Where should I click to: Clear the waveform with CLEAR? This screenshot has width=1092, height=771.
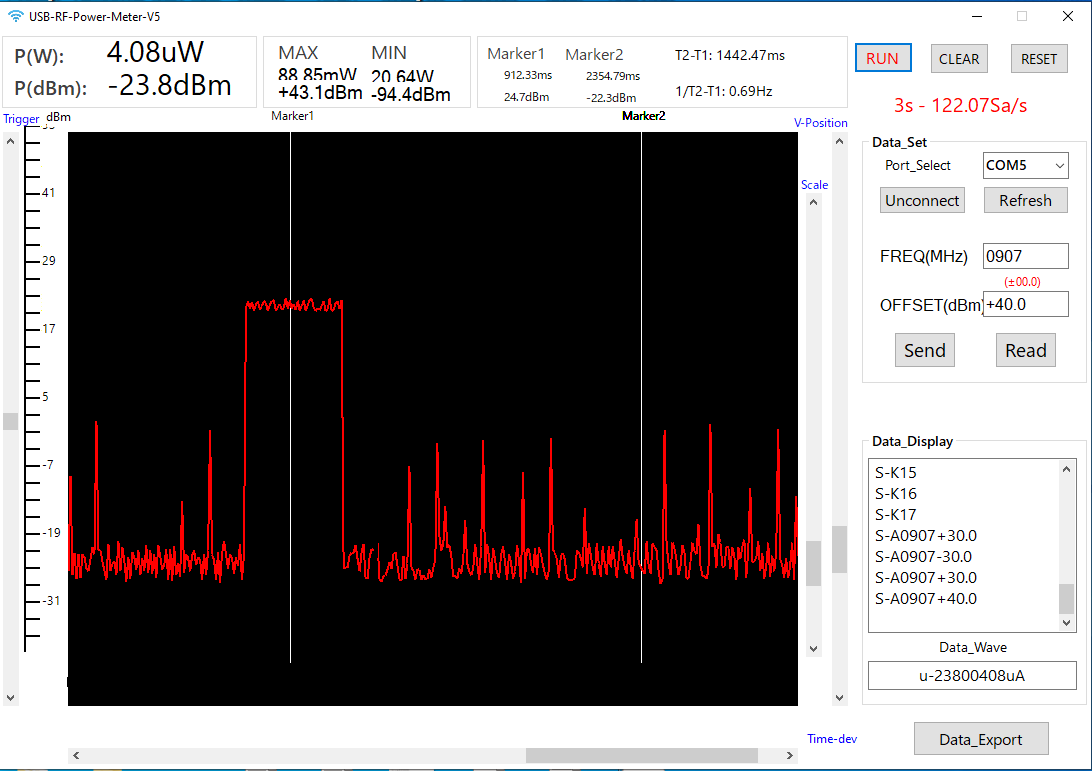tap(958, 59)
